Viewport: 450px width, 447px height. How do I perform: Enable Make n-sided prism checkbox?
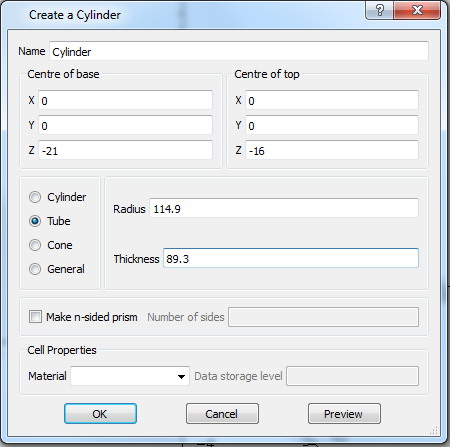pyautogui.click(x=35, y=317)
